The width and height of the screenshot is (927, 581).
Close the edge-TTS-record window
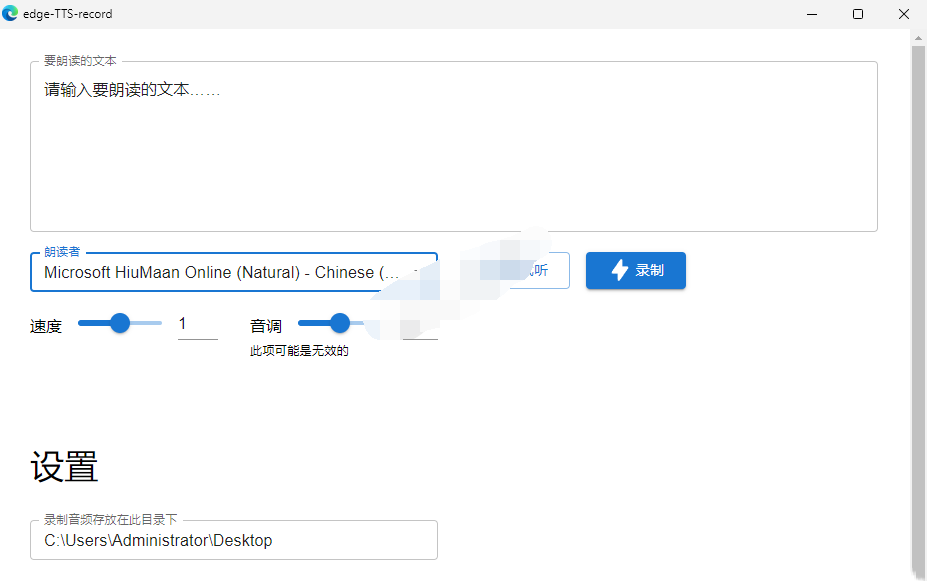pos(904,14)
